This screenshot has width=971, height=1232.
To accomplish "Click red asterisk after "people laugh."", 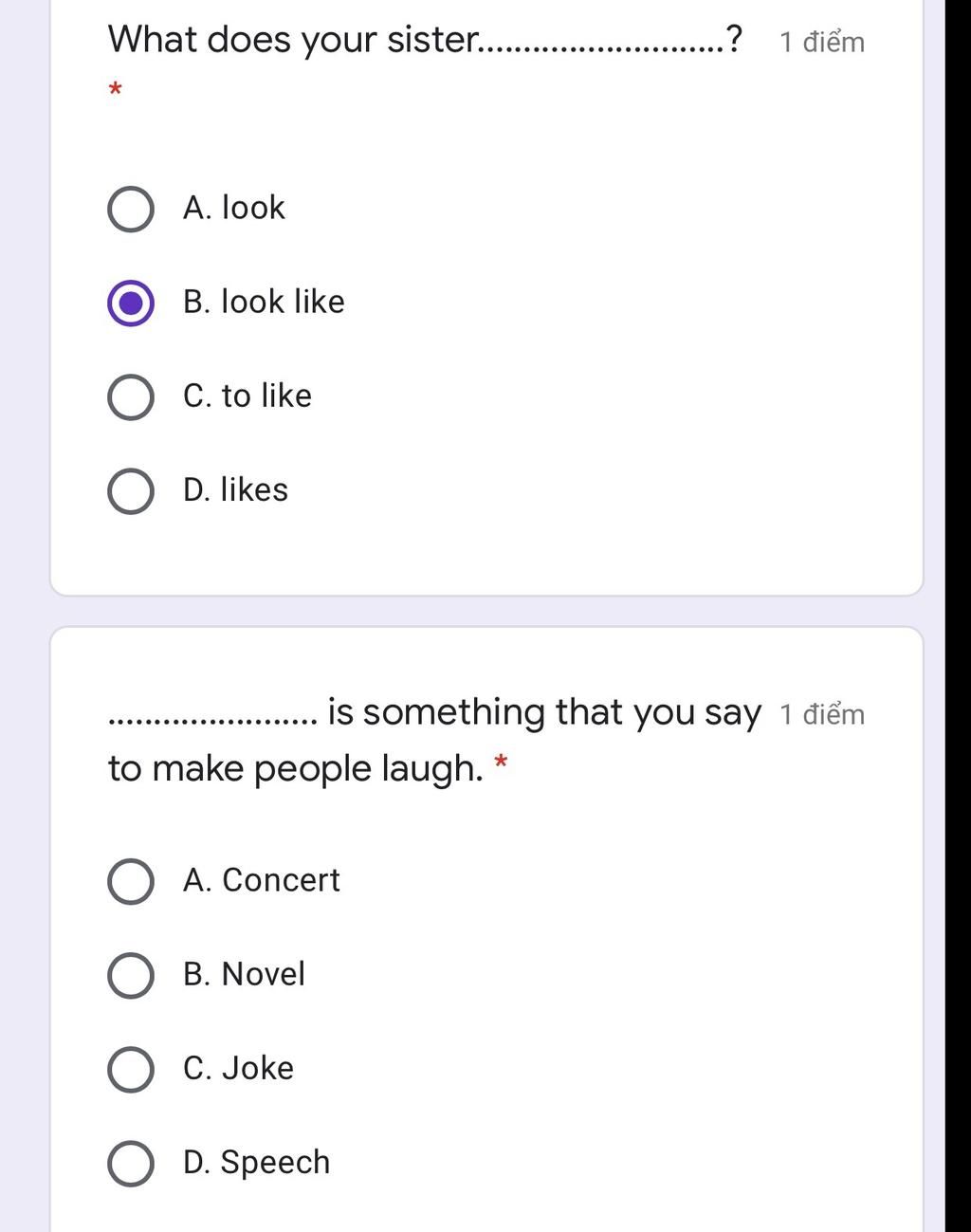I will tap(502, 762).
